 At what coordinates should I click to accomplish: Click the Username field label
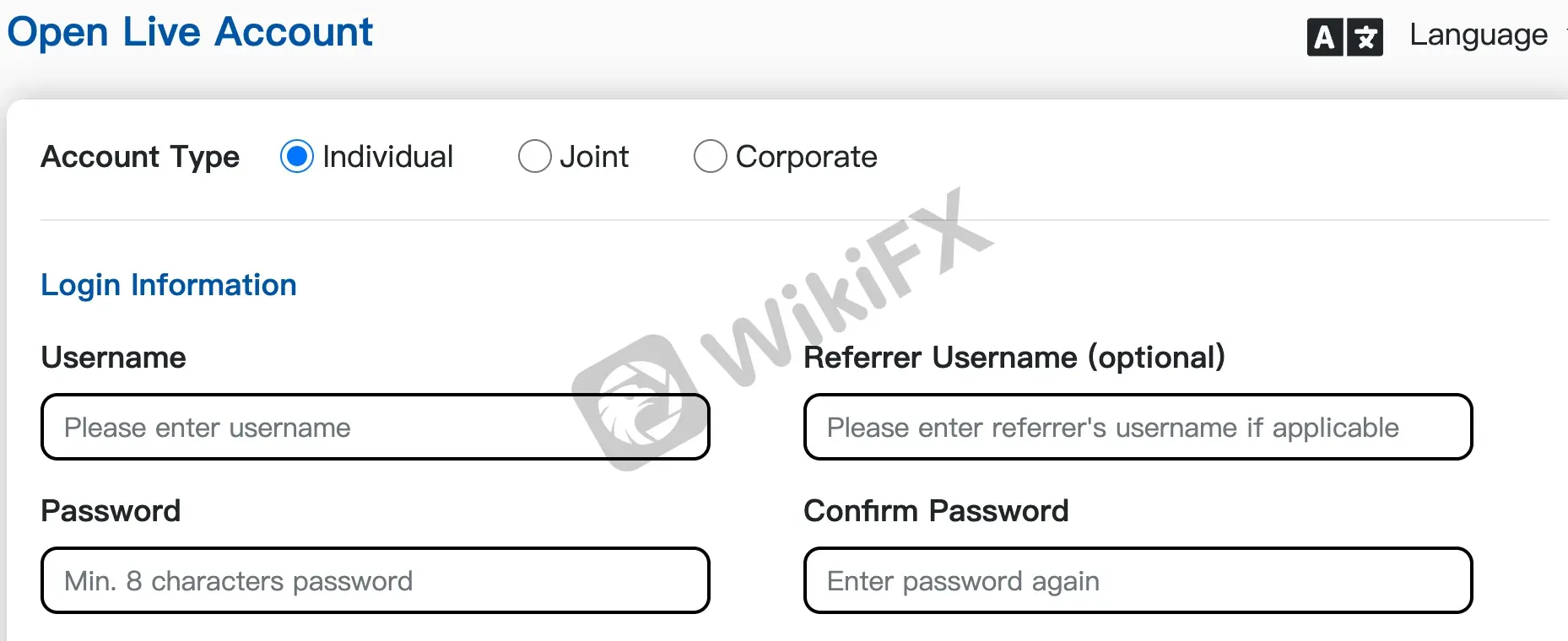tap(114, 358)
